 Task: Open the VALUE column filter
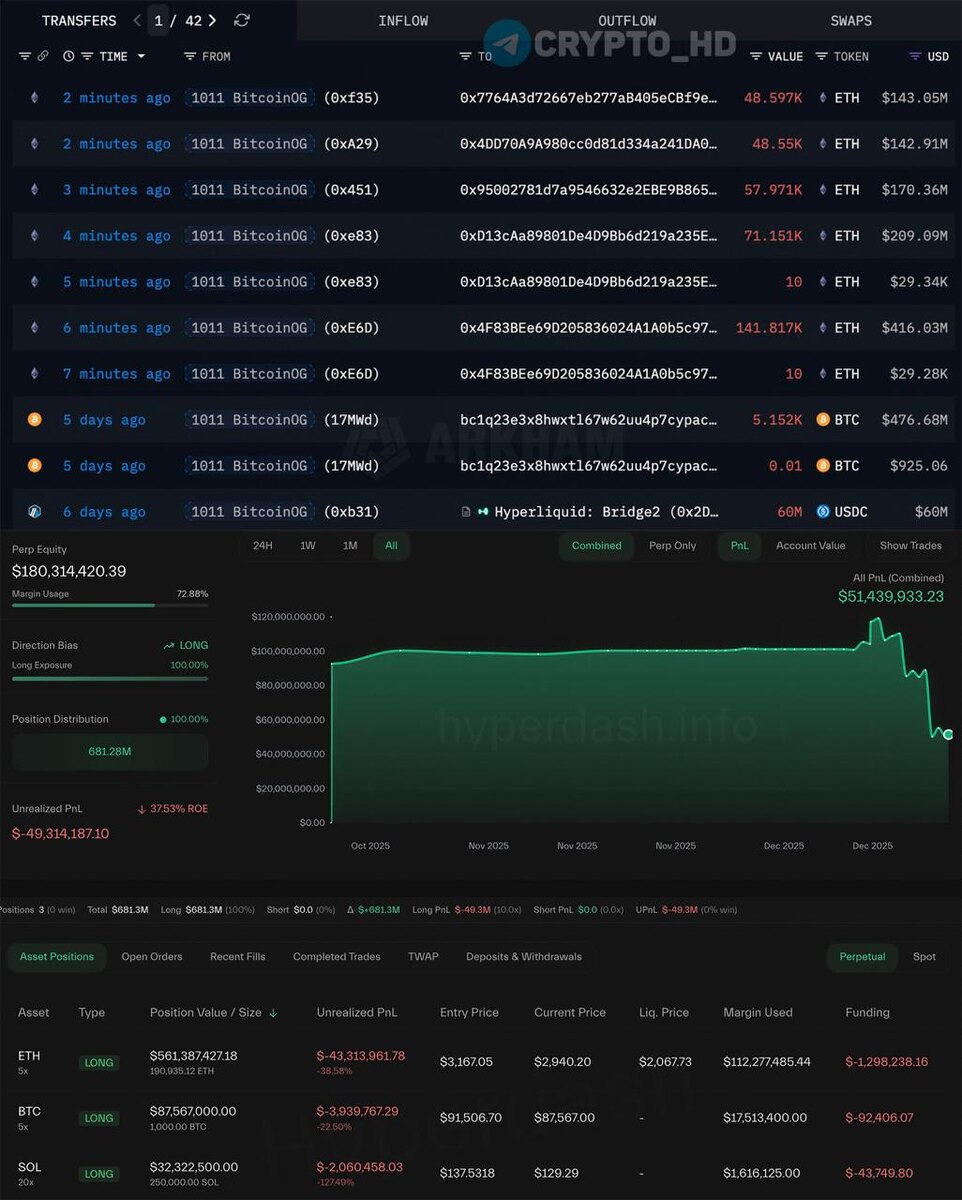[x=756, y=56]
